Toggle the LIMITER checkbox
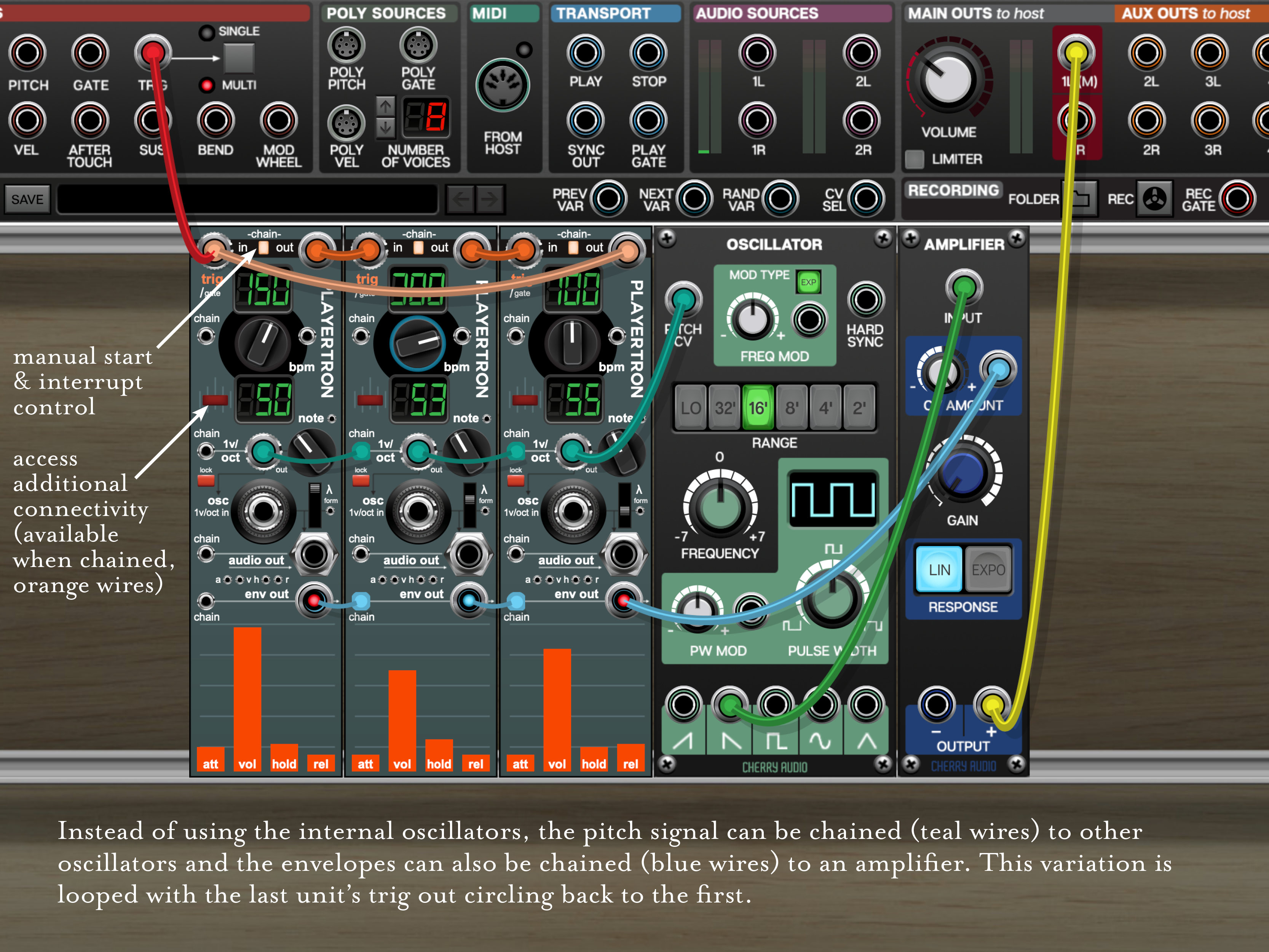This screenshot has width=1269, height=952. [x=915, y=159]
